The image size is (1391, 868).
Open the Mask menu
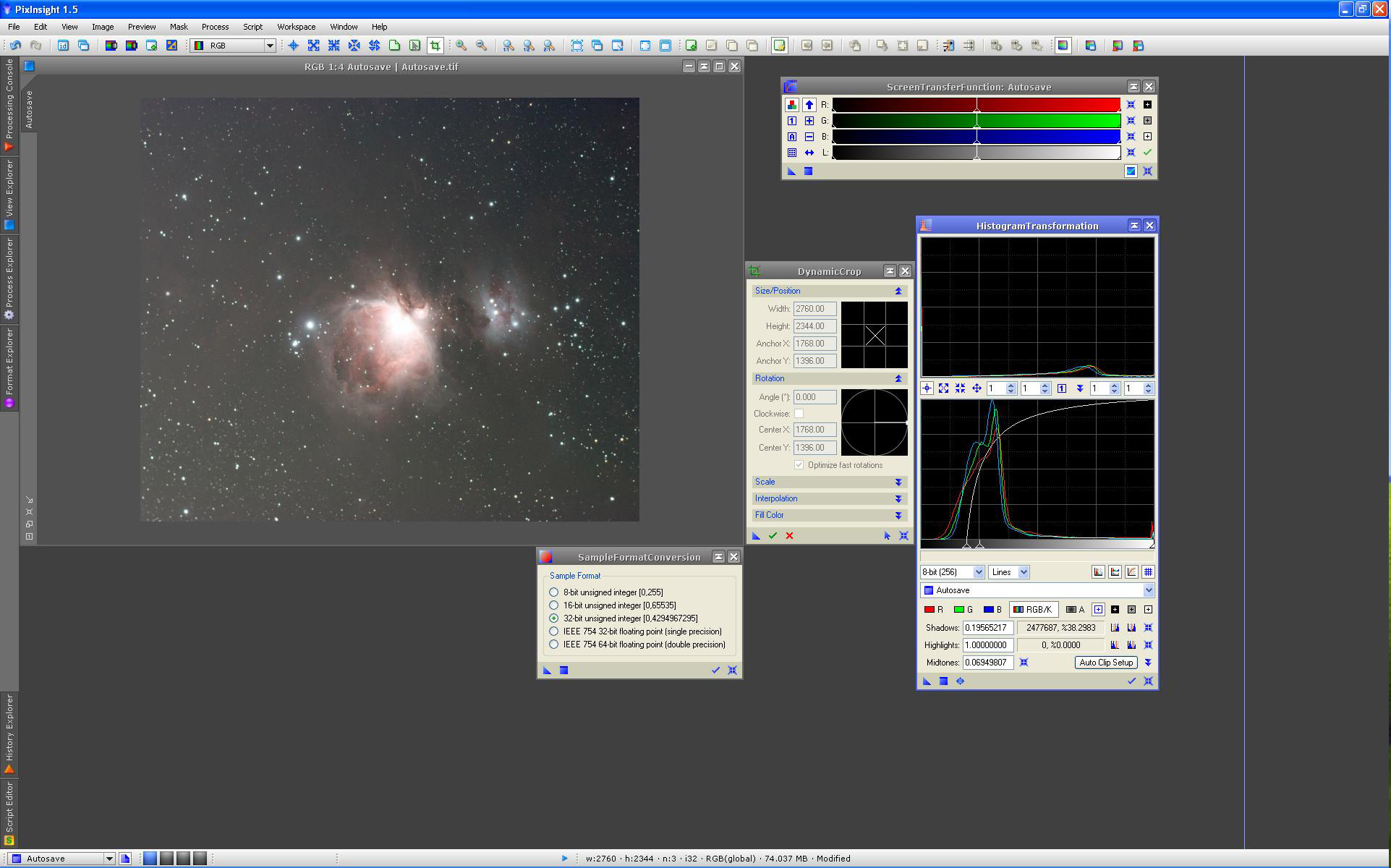point(179,27)
